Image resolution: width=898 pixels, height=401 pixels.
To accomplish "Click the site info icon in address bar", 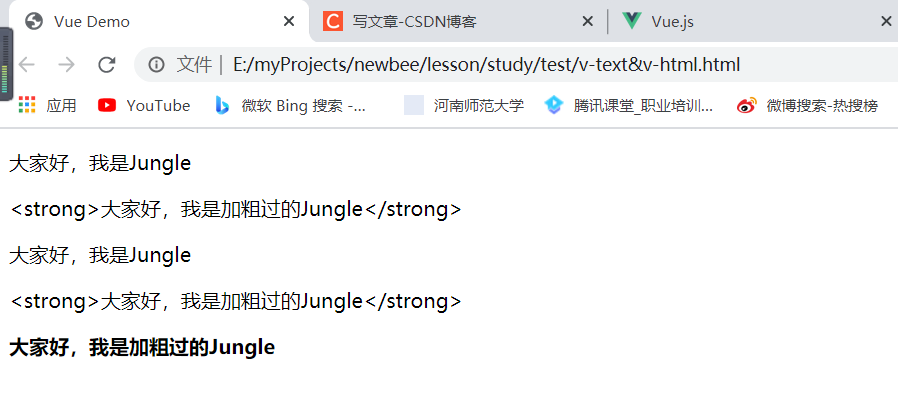I will (156, 65).
